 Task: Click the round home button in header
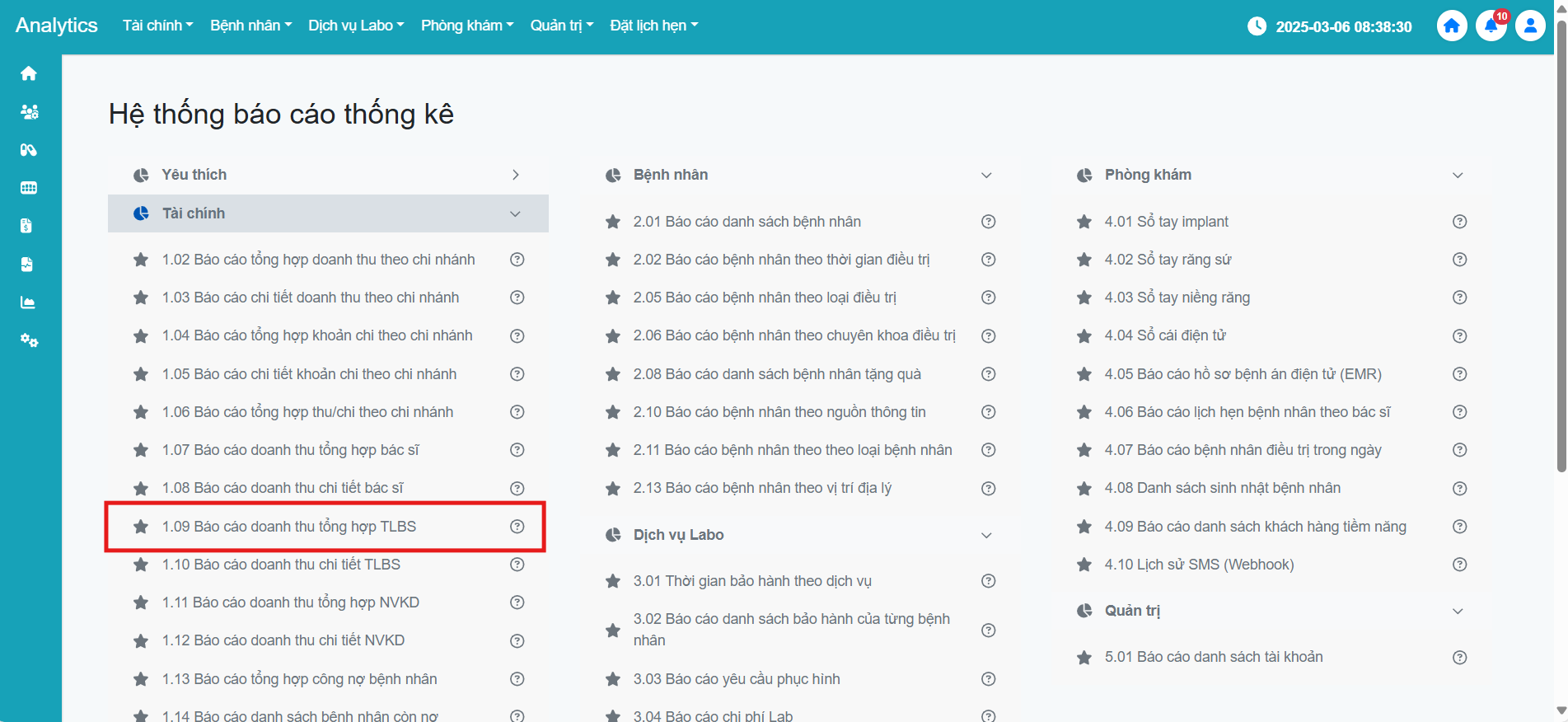pos(1451,26)
